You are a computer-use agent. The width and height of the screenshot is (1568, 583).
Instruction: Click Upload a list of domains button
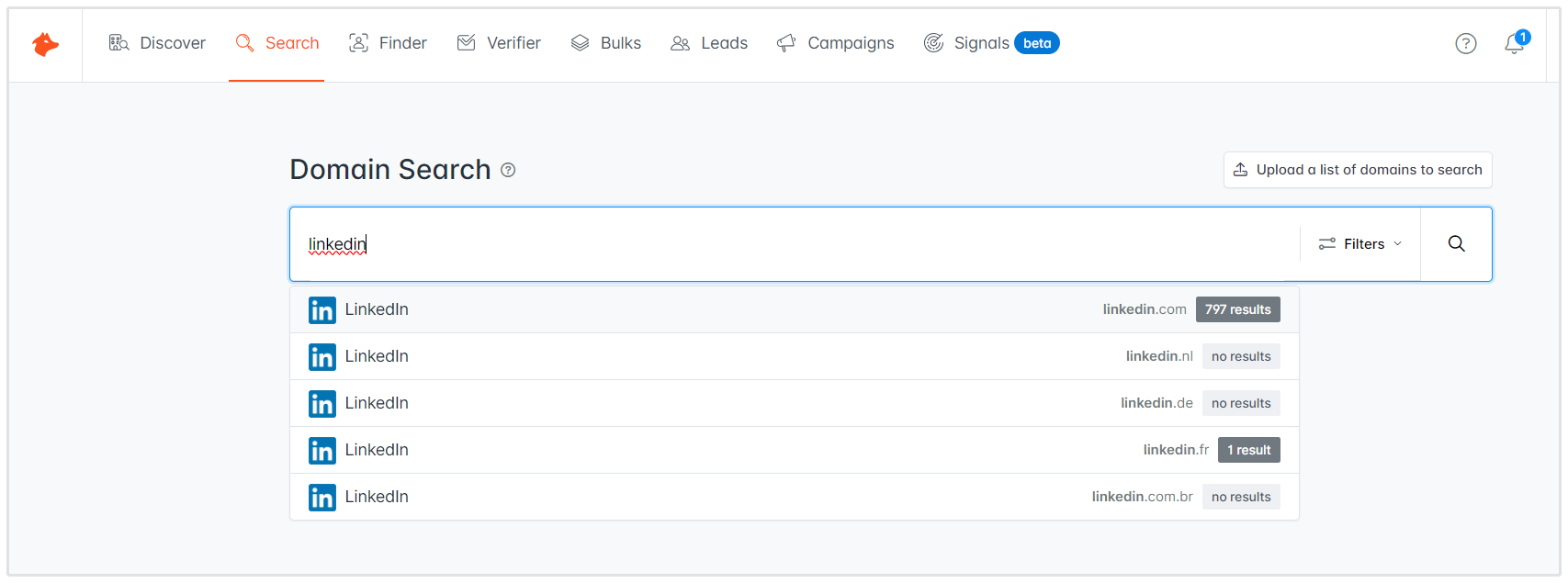[1357, 170]
